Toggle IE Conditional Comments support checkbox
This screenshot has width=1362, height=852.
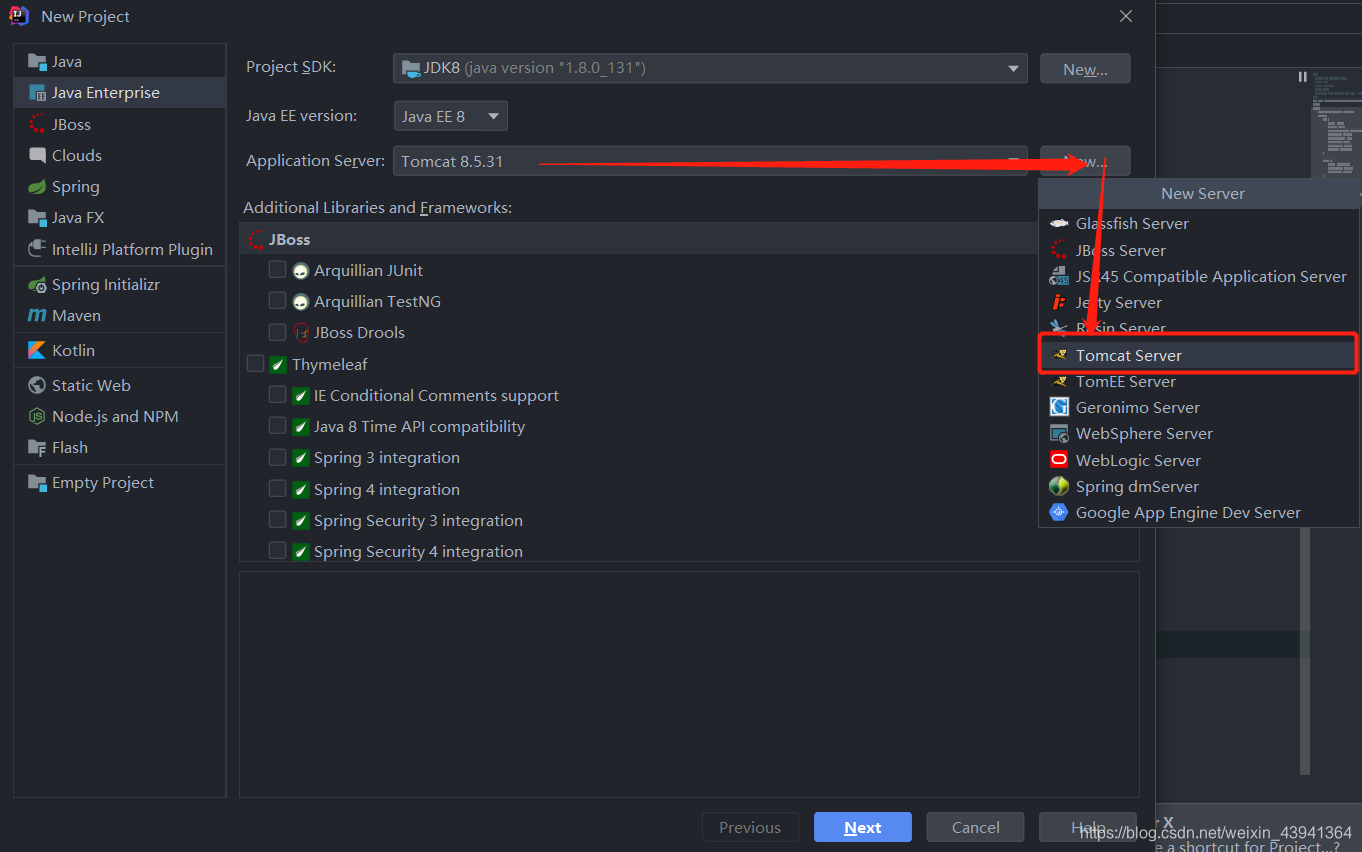[x=277, y=395]
